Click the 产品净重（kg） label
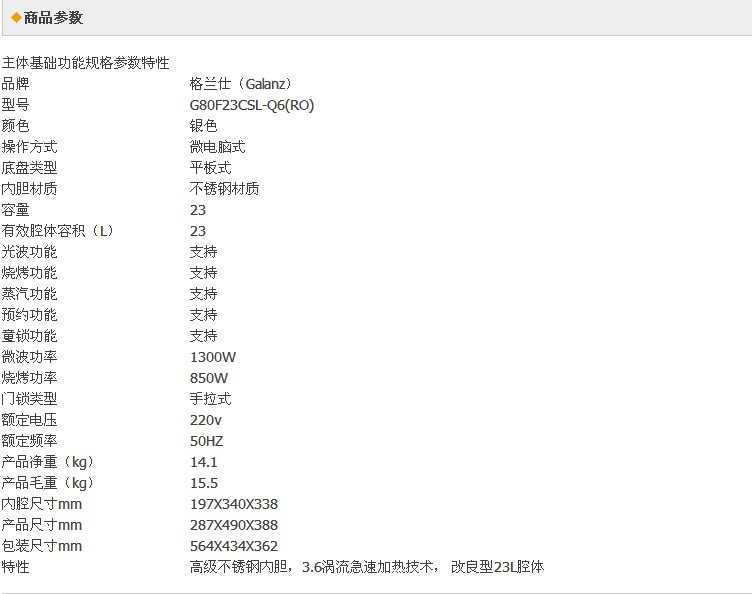The height and width of the screenshot is (594, 754). pyautogui.click(x=48, y=462)
